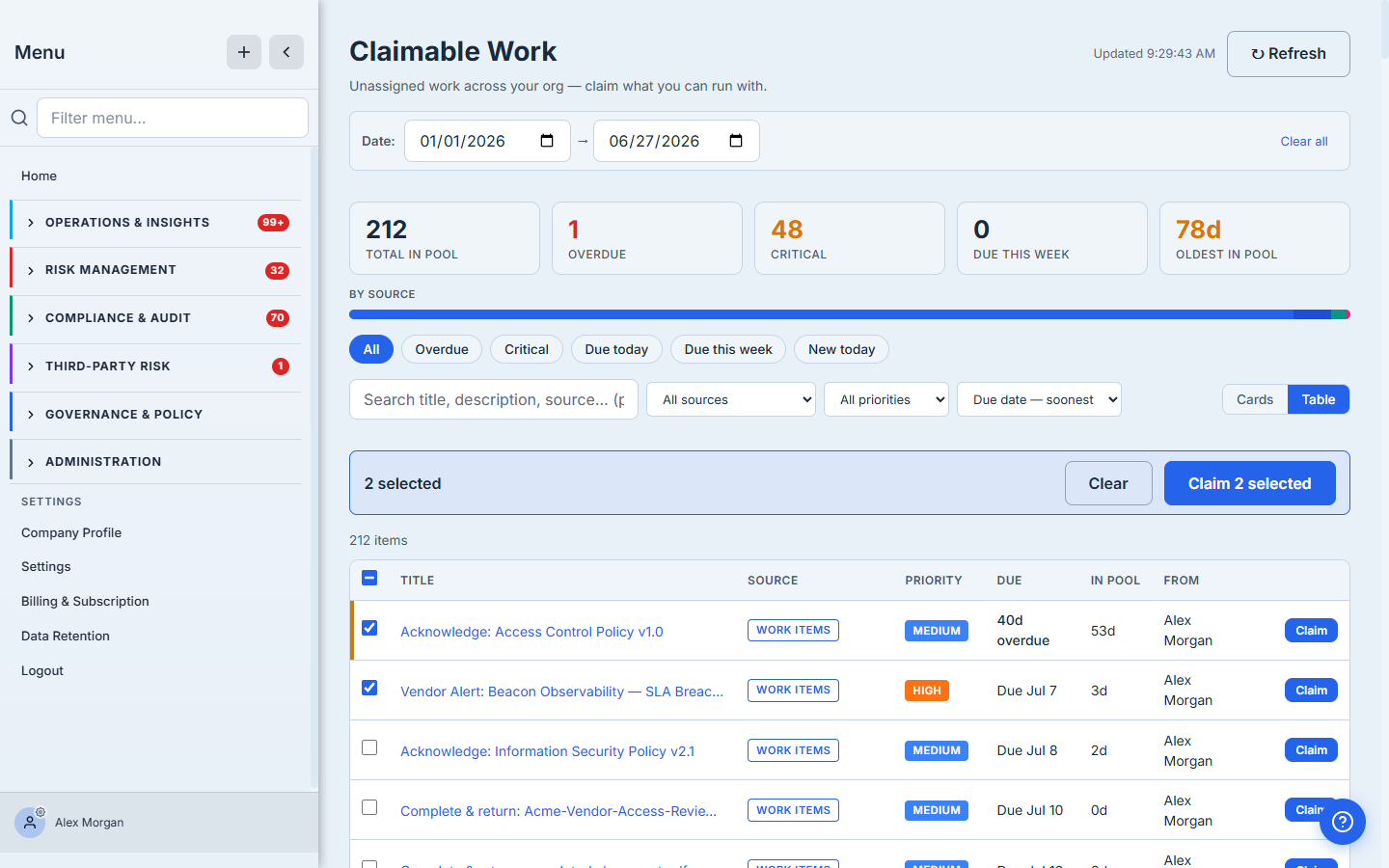Select the Due today filter chip
Viewport: 1389px width, 868px height.
[x=616, y=349]
